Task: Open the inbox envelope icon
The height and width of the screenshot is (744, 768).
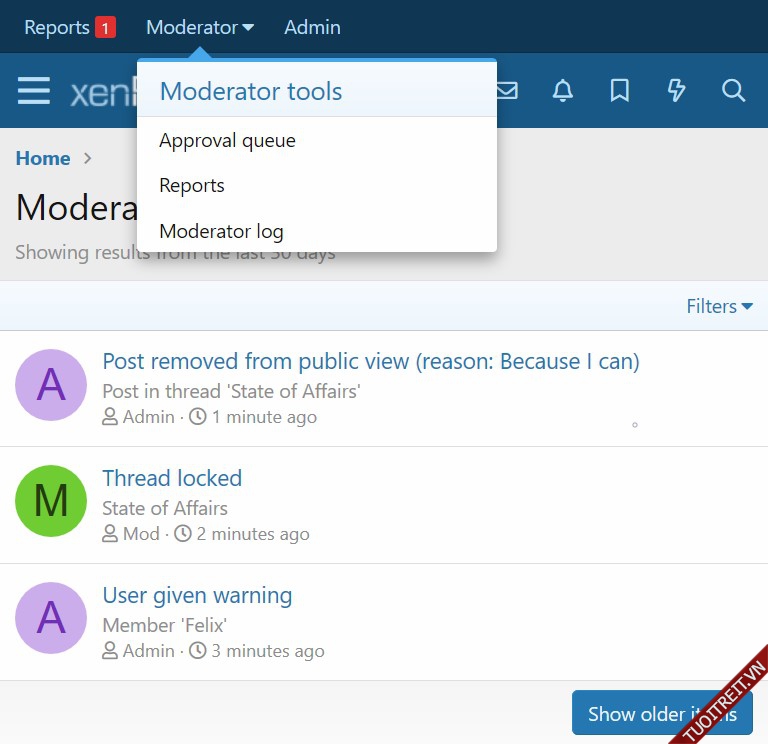Action: (x=507, y=91)
